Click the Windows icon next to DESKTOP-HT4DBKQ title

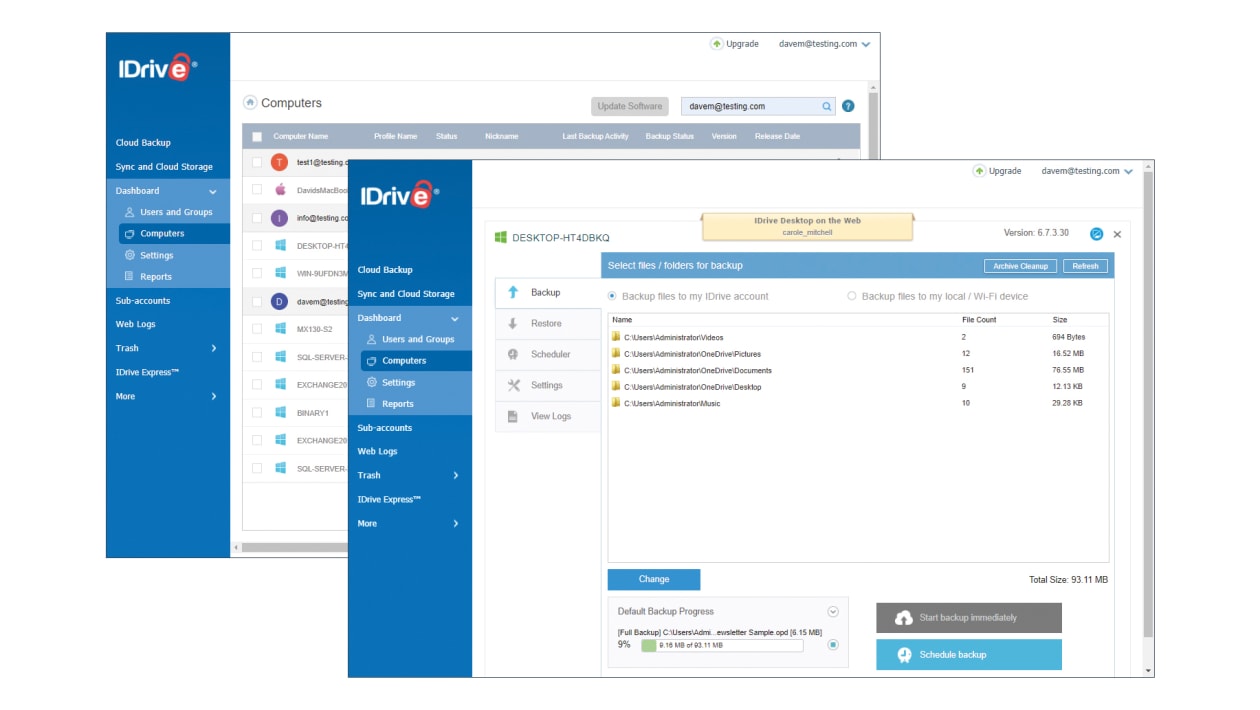501,237
